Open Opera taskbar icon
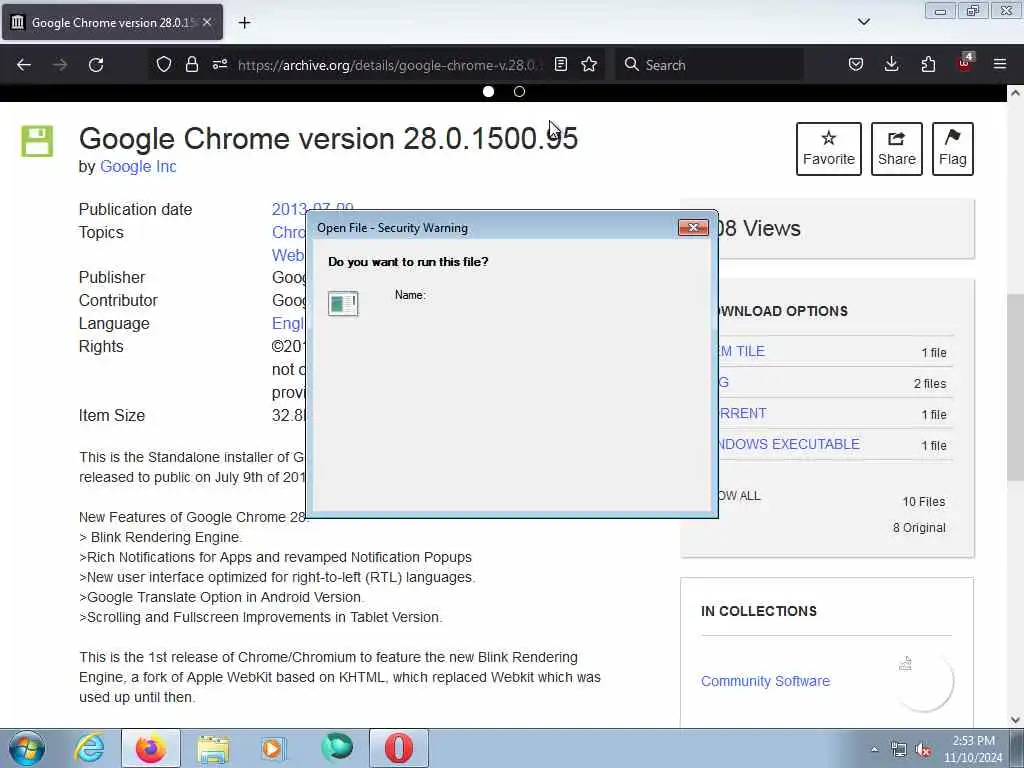Screen dimensions: 1024x768 (399, 748)
